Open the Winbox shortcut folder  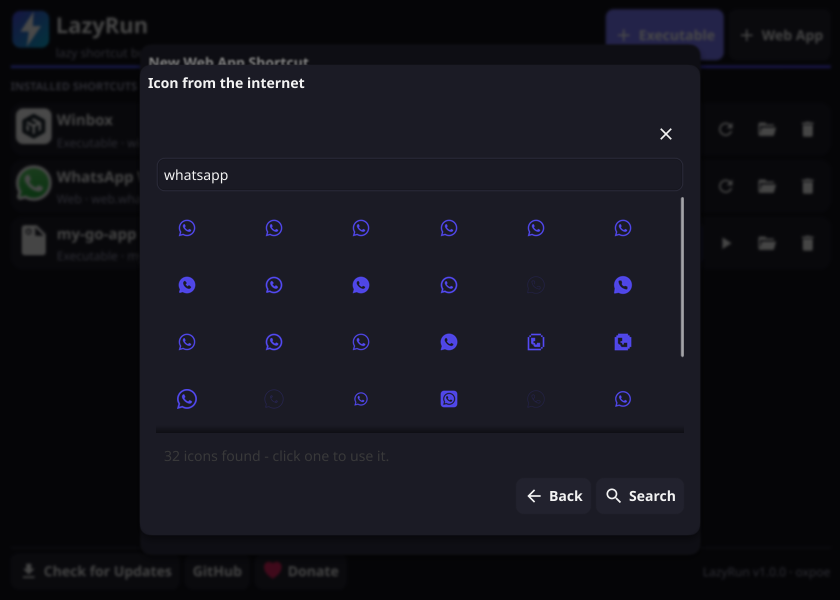(767, 129)
